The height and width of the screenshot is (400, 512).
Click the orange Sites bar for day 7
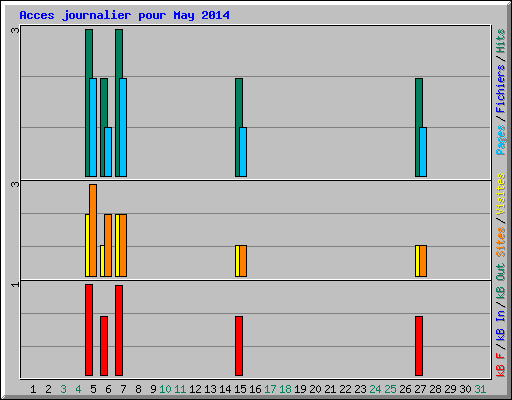[x=123, y=245]
